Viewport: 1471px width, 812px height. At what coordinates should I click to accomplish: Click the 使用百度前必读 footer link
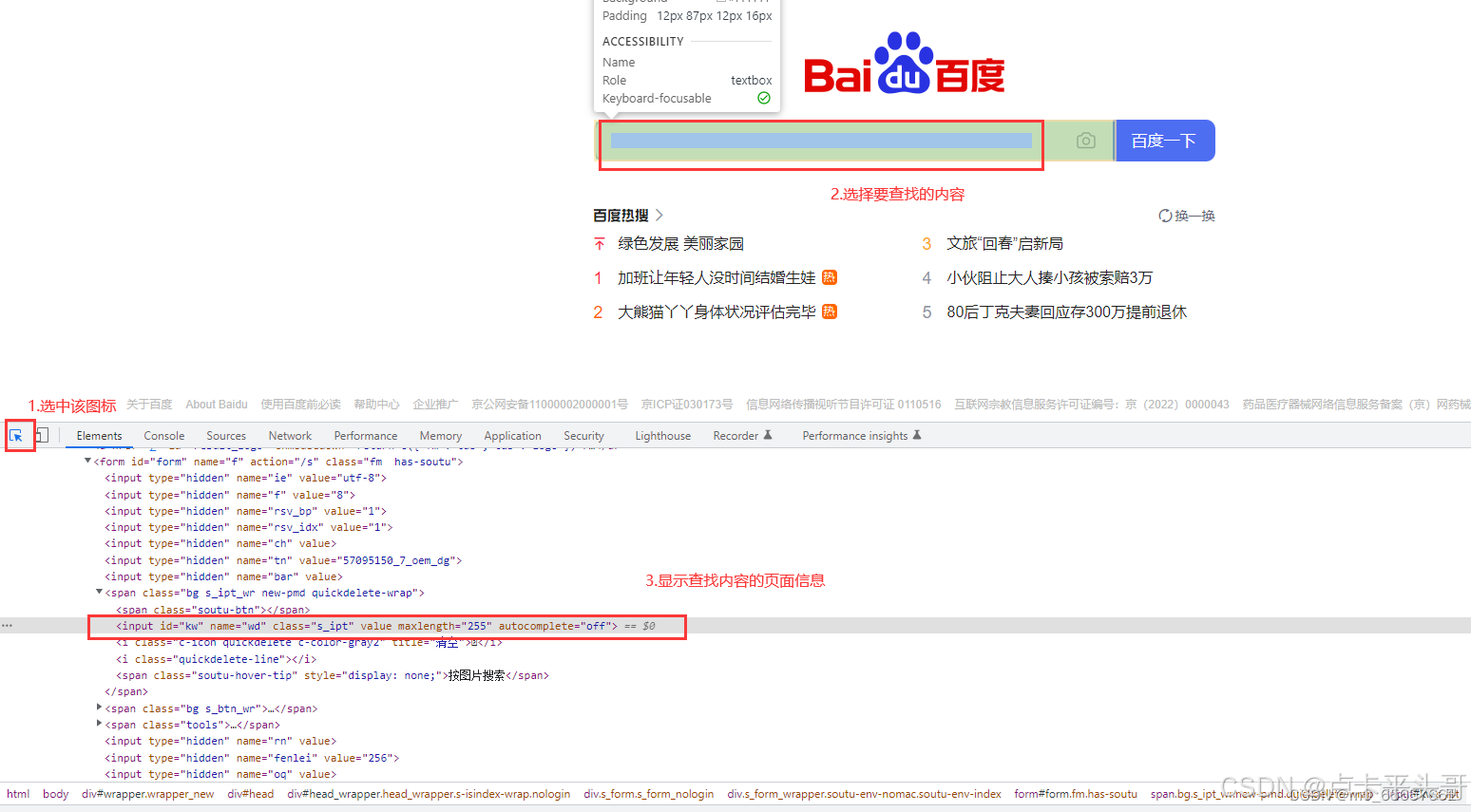pyautogui.click(x=300, y=405)
